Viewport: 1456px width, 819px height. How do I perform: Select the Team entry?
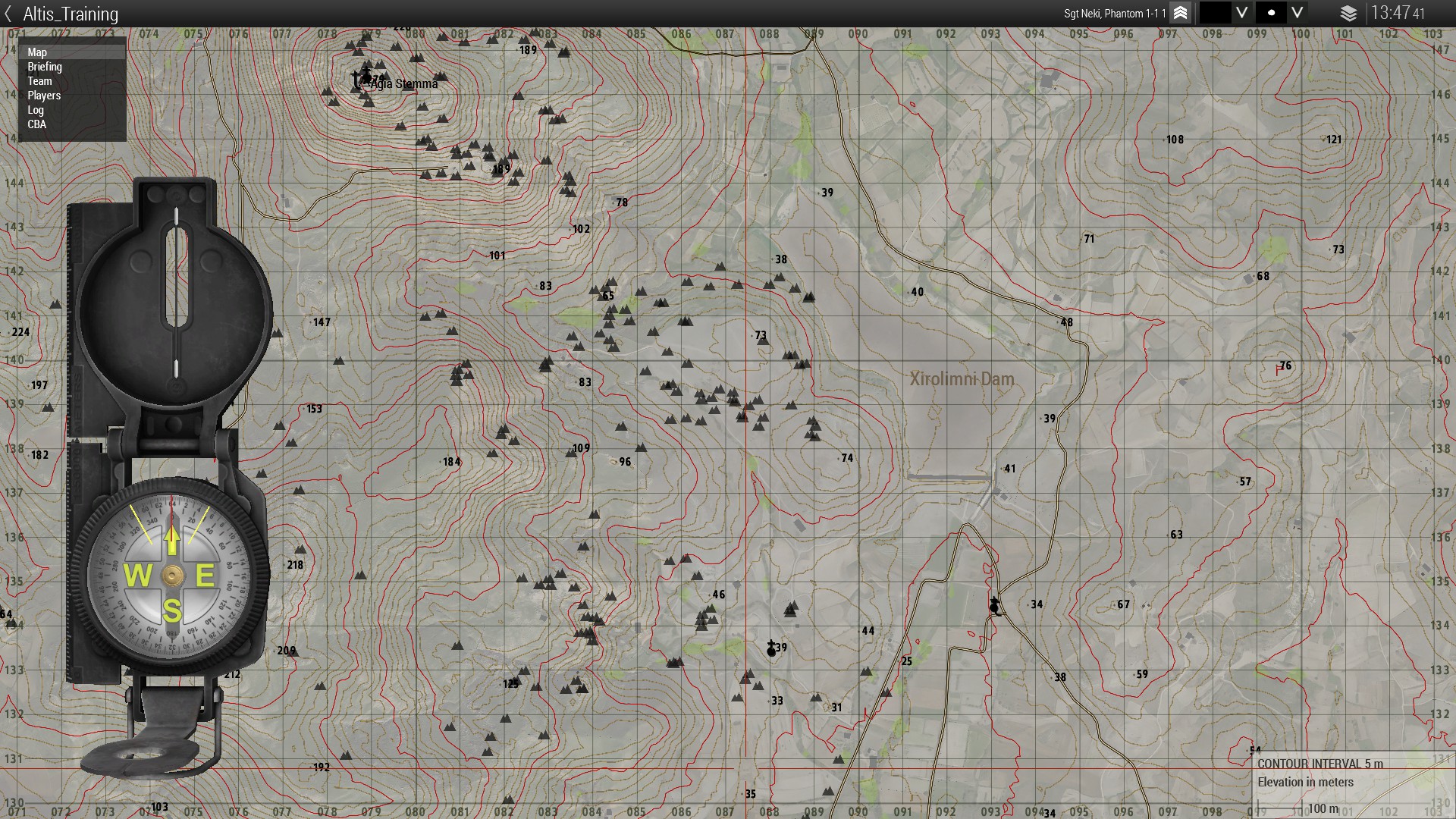[39, 81]
